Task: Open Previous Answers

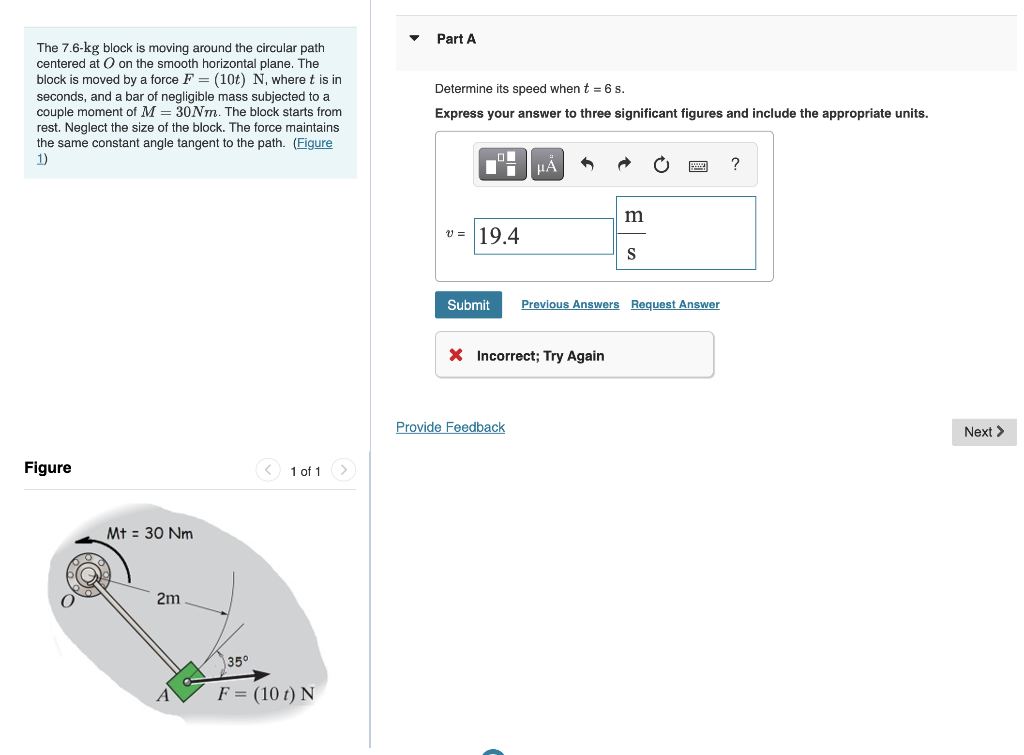Action: (x=570, y=304)
